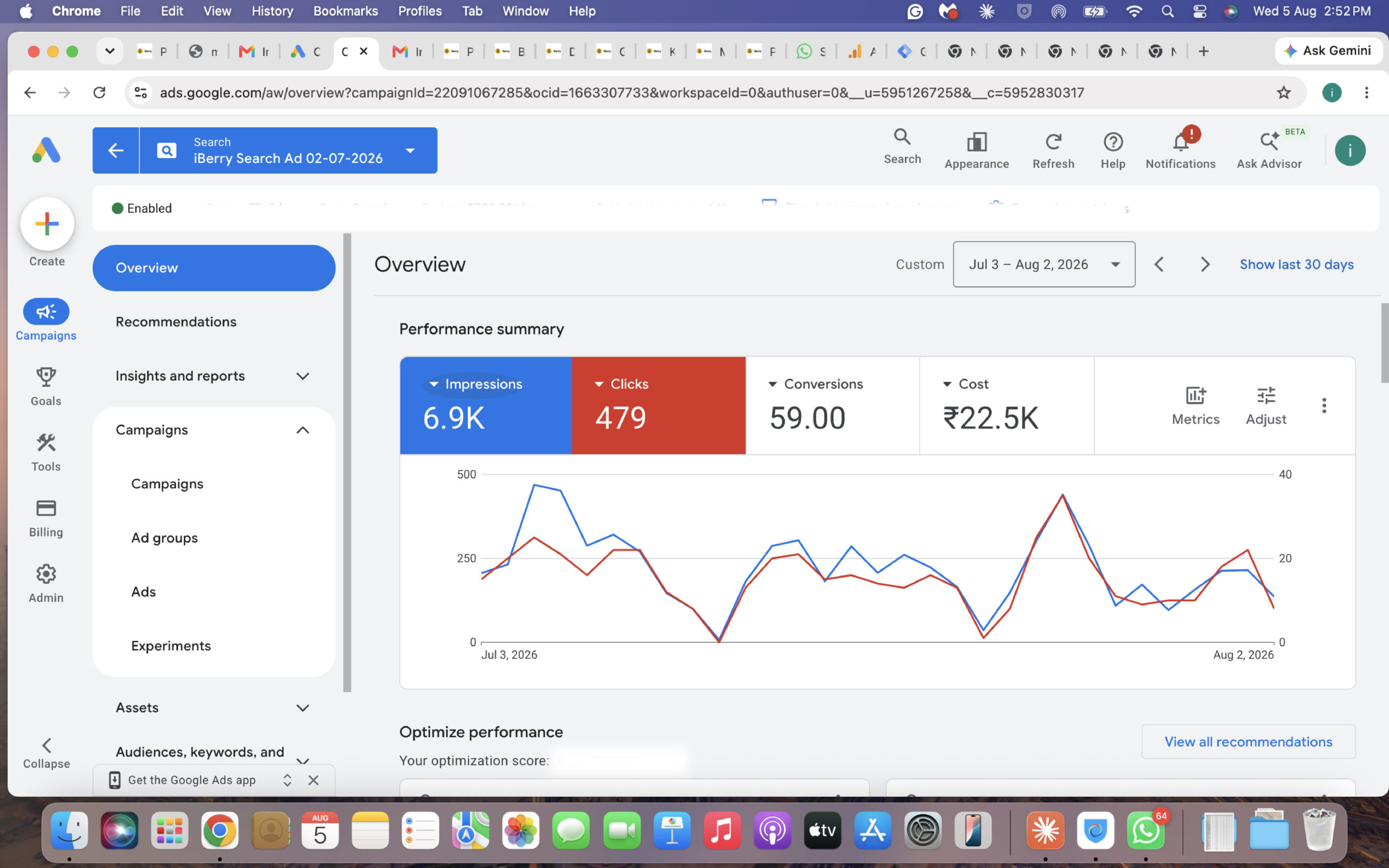
Task: Open Ad groups in the sidebar
Action: tap(164, 538)
